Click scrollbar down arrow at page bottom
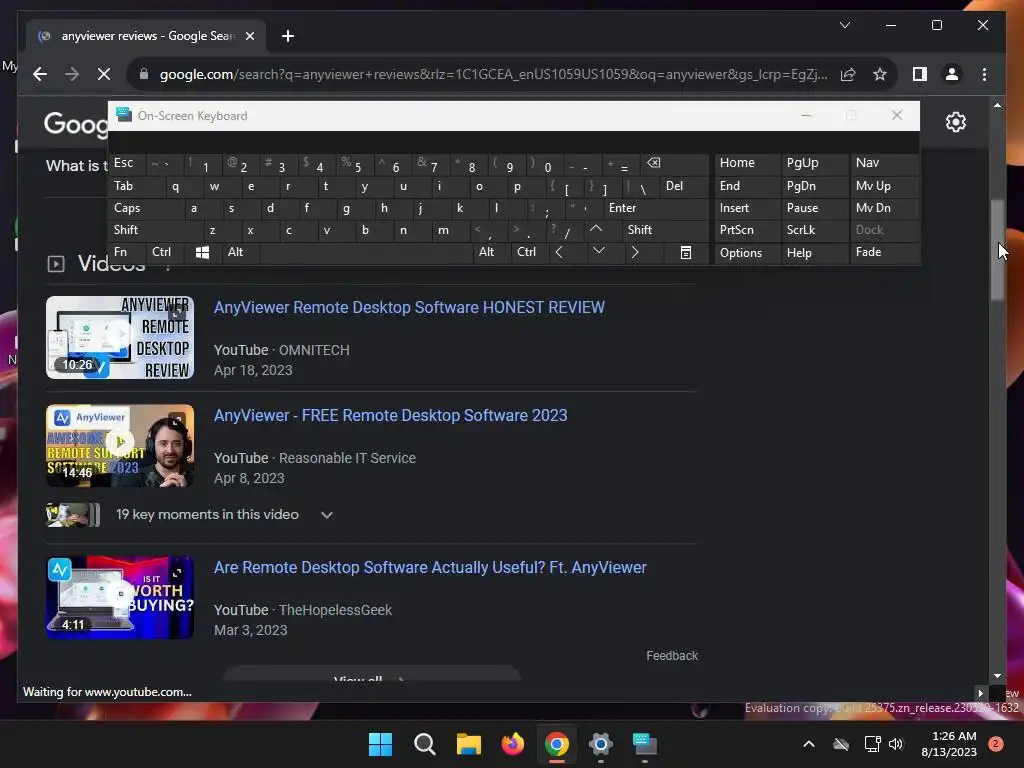 [x=997, y=676]
